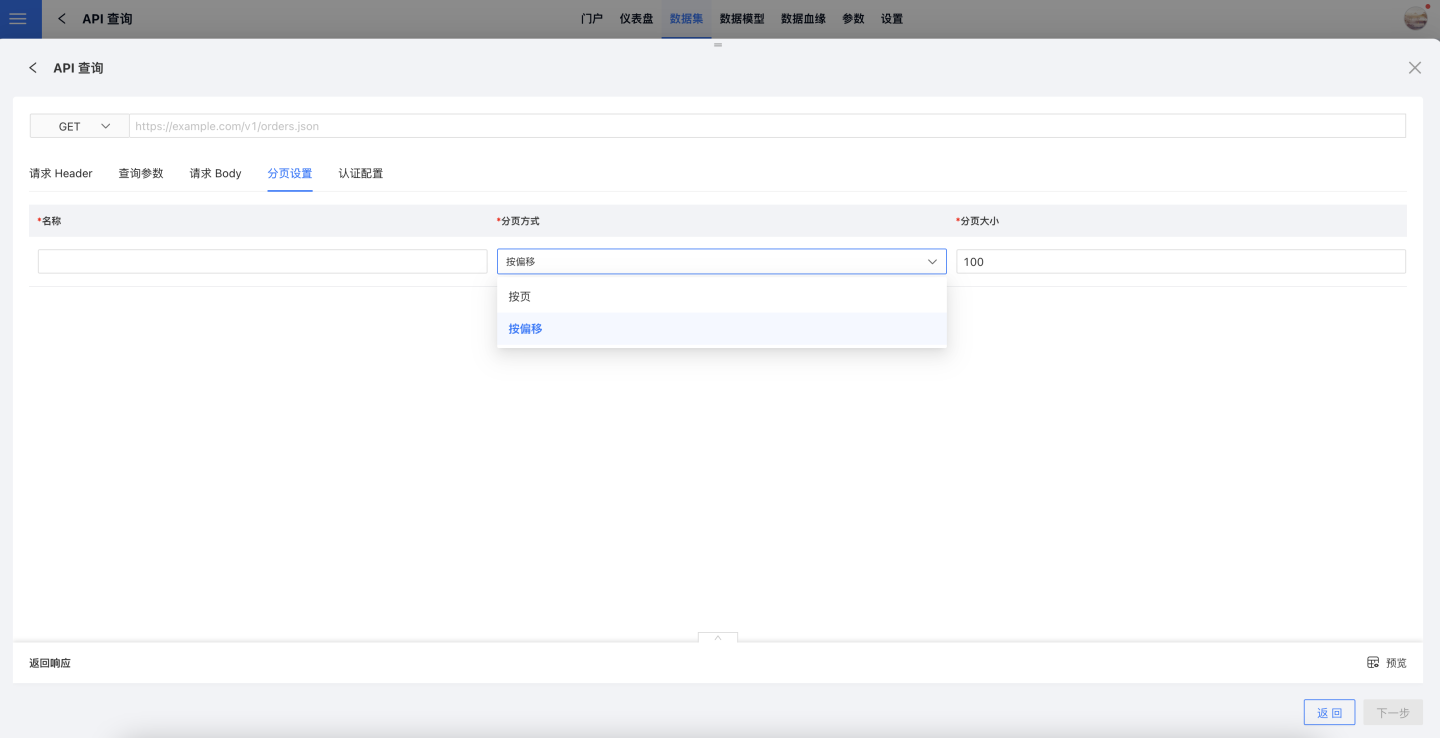1440x738 pixels.
Task: Open the hamburger menu icon
Action: (x=18, y=19)
